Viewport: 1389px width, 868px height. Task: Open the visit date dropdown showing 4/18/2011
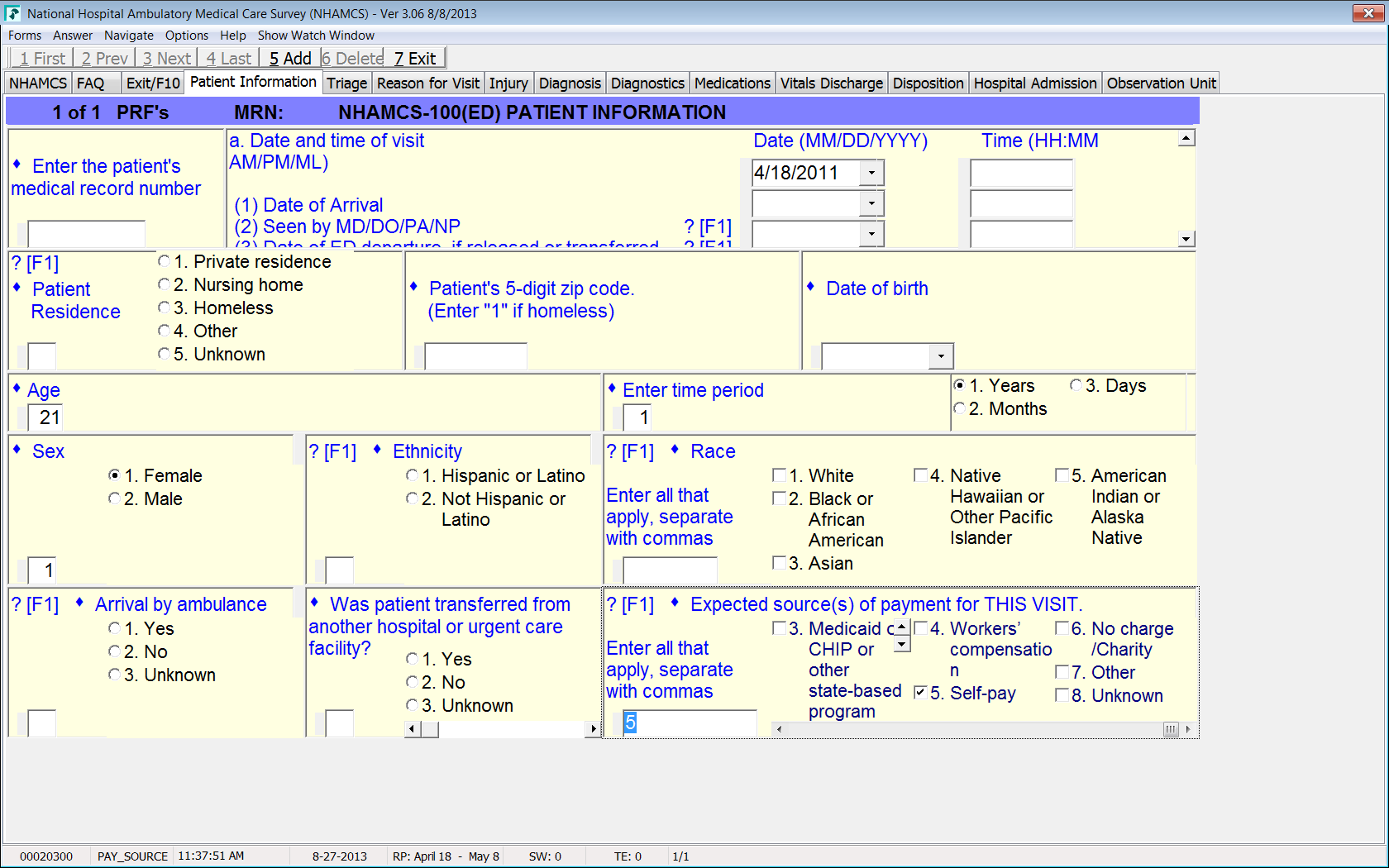point(871,173)
